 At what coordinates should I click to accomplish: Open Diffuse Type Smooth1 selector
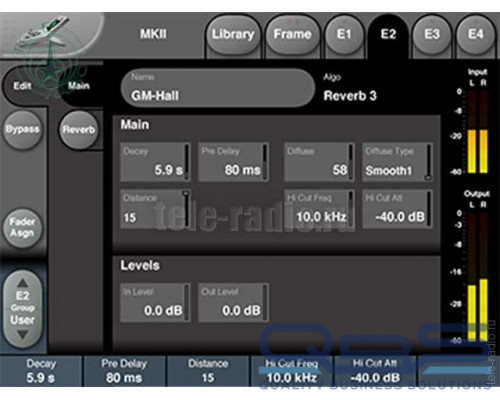click(x=397, y=162)
